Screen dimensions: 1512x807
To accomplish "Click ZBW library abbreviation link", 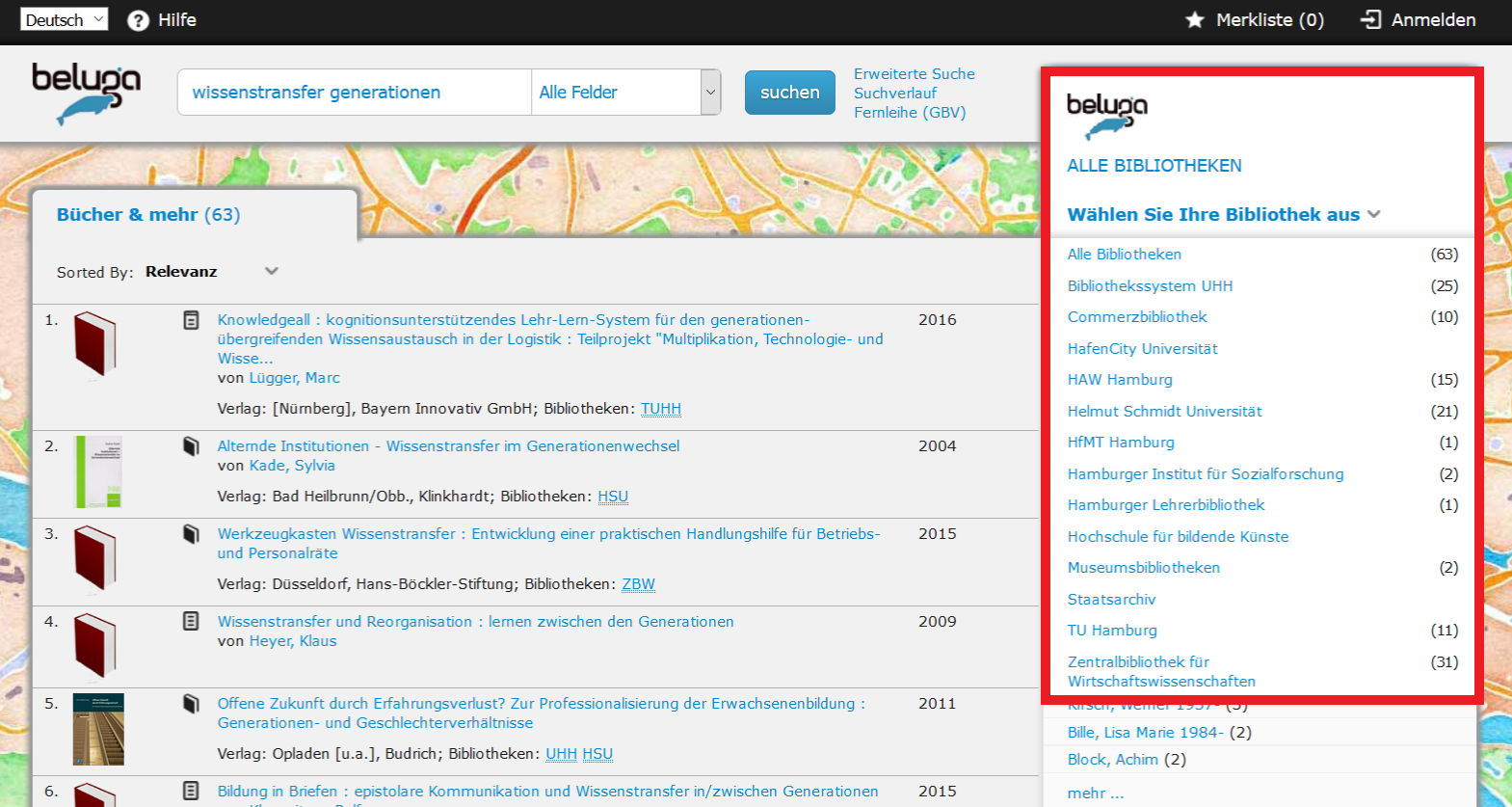I will 638,584.
